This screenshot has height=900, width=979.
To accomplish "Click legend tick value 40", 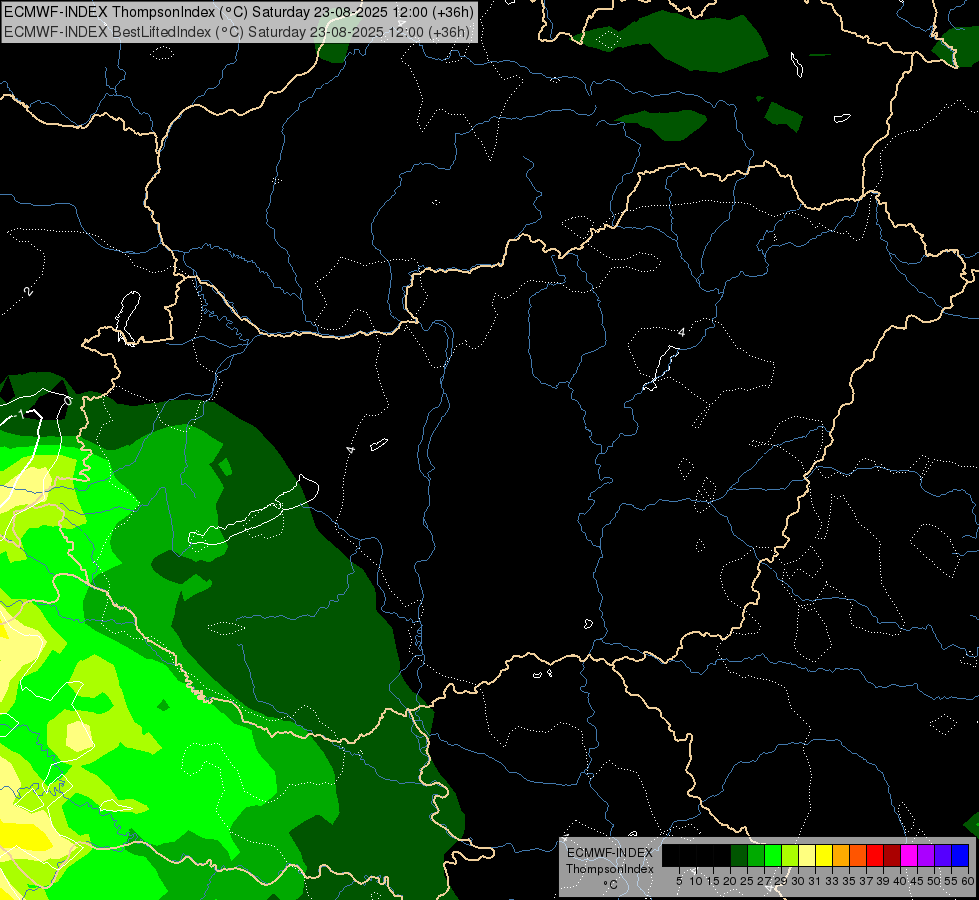I will click(x=900, y=881).
